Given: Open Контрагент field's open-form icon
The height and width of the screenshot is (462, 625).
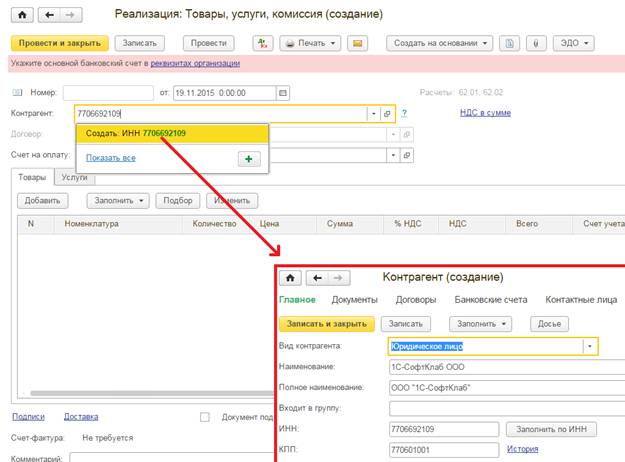Looking at the screenshot, I should coord(387,114).
